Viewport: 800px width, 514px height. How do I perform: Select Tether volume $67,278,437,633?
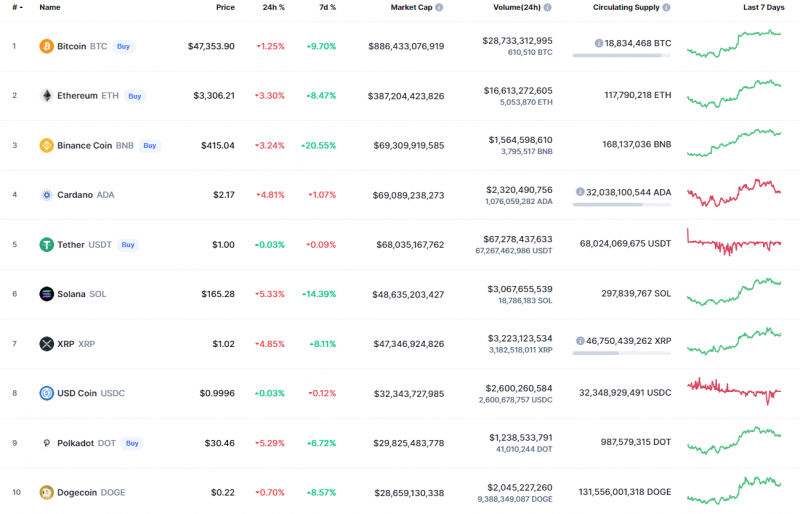click(518, 239)
